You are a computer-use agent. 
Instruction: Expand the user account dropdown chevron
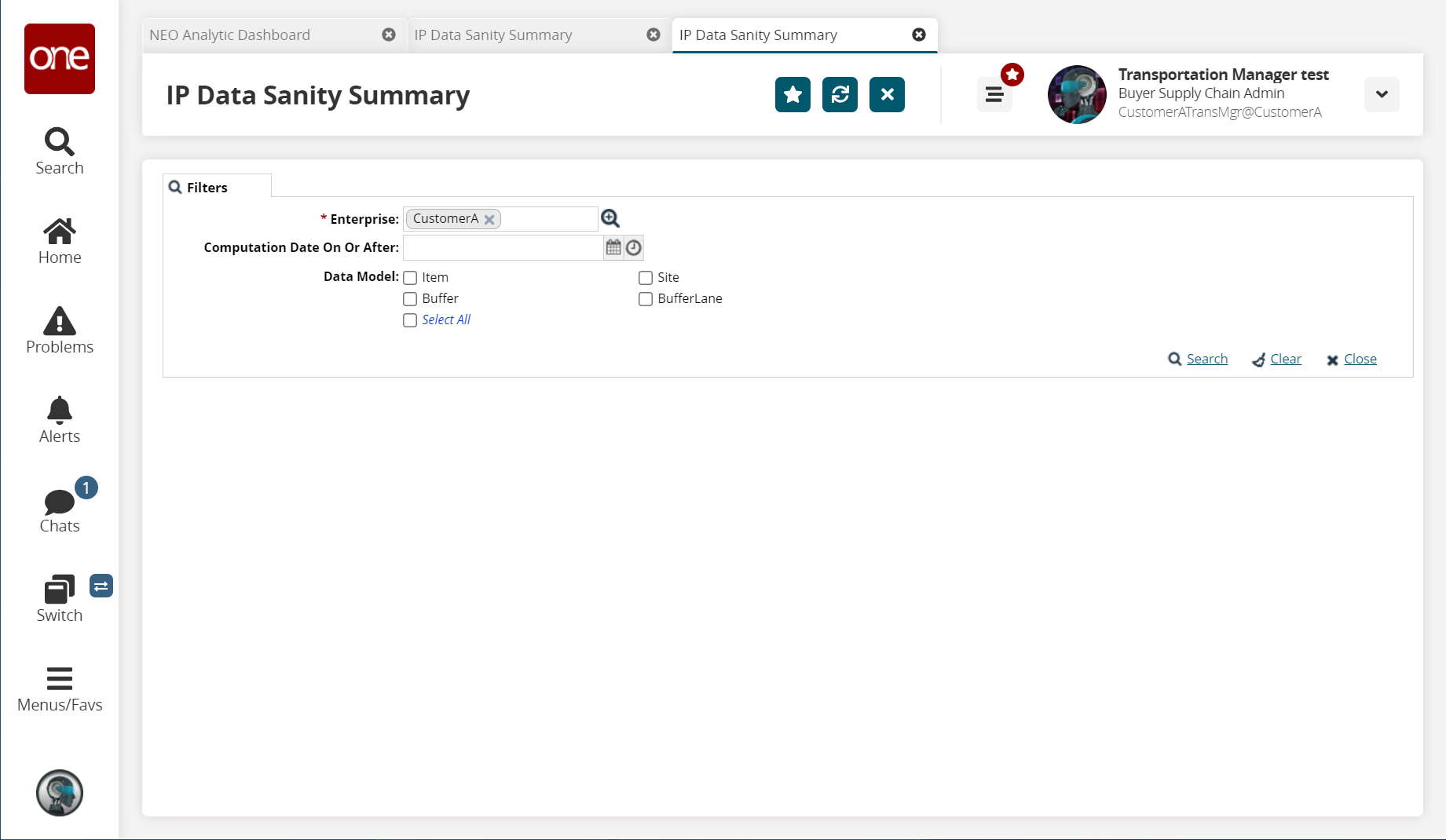pyautogui.click(x=1382, y=94)
